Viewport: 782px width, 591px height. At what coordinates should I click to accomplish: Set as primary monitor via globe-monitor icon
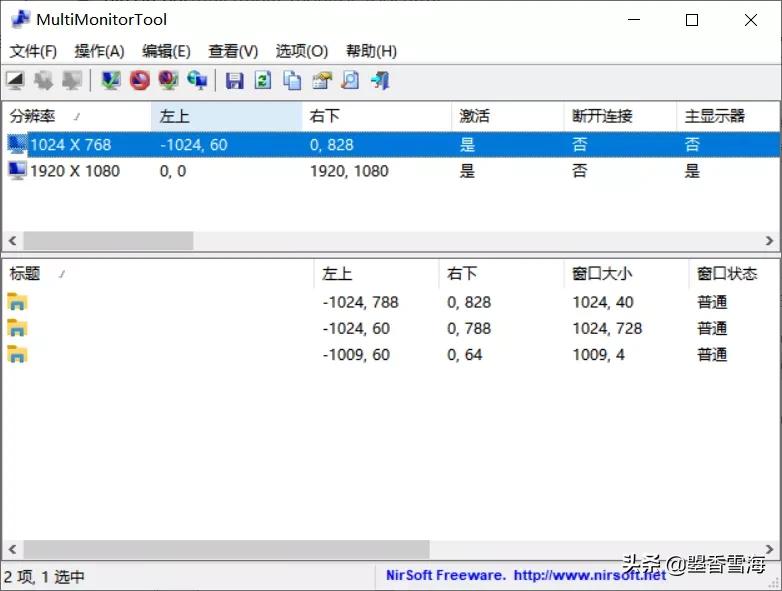click(x=197, y=80)
